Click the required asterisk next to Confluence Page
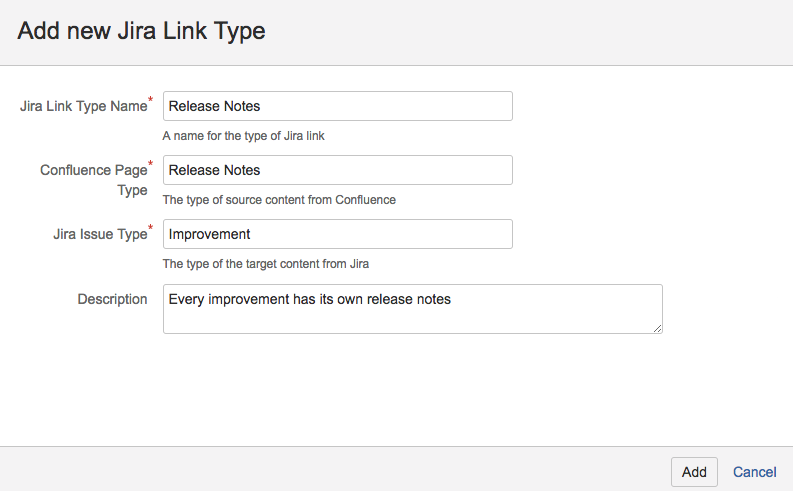793x491 pixels. click(151, 165)
